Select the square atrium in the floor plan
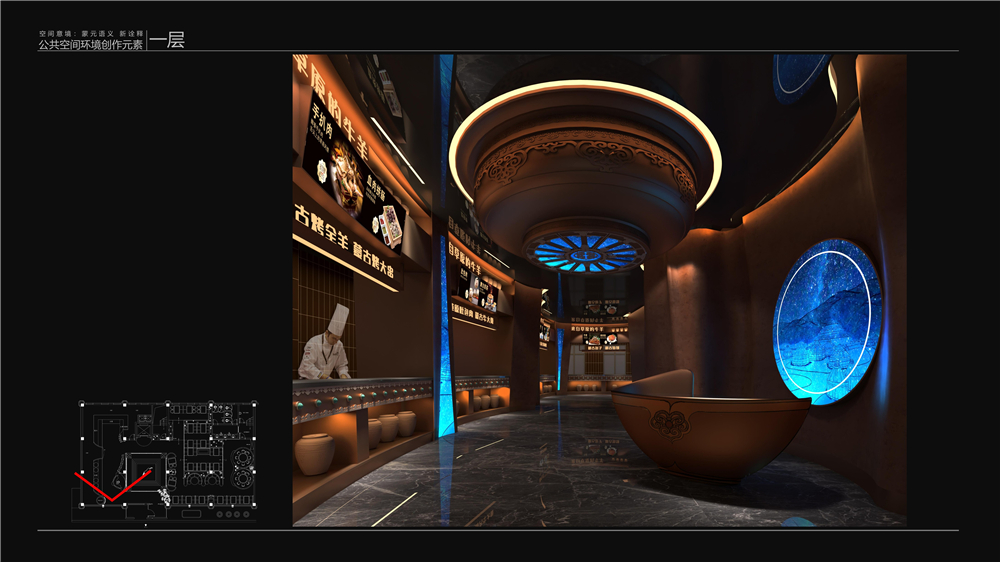 [x=140, y=469]
